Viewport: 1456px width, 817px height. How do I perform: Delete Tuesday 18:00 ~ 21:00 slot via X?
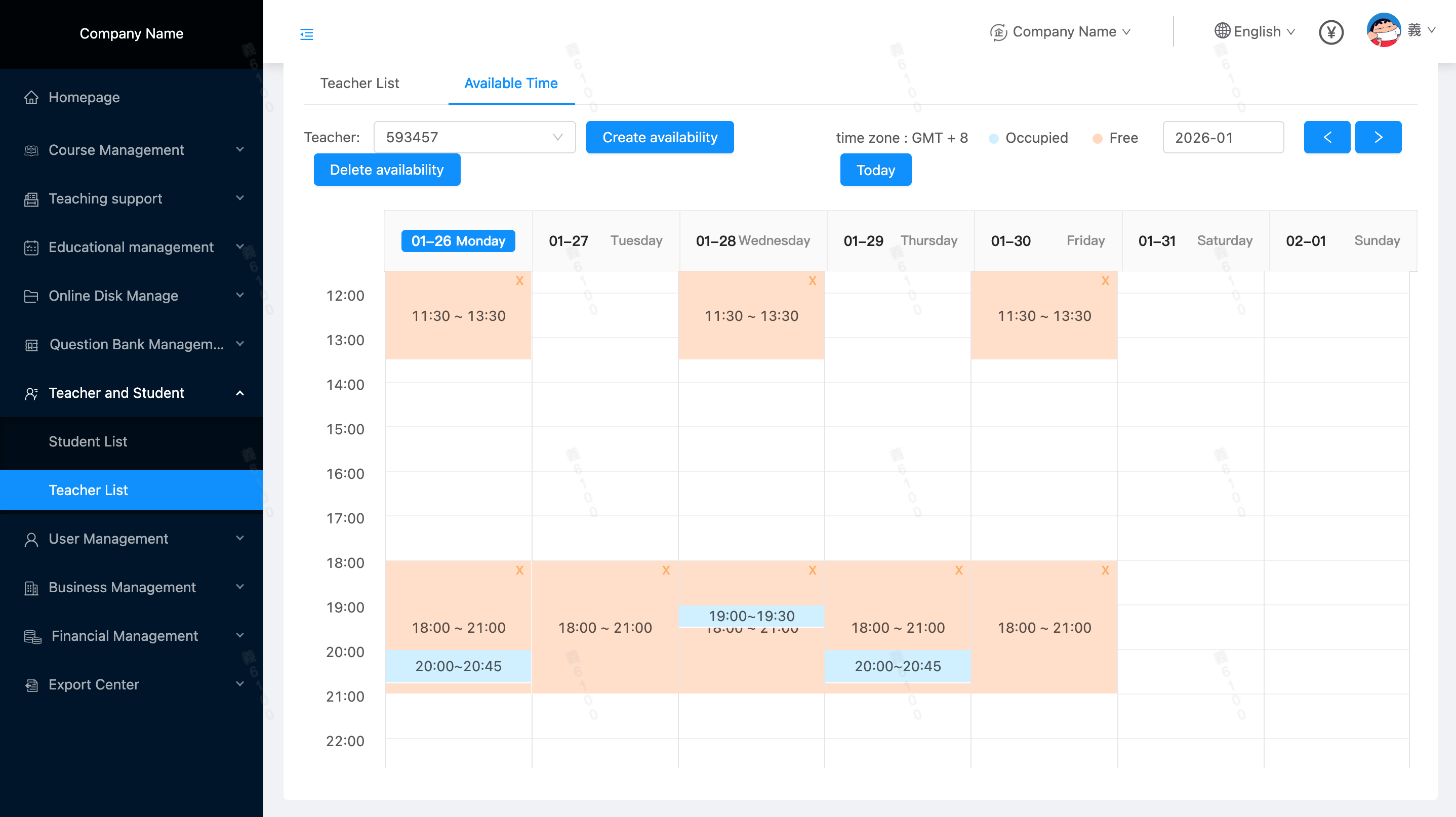[x=666, y=570]
